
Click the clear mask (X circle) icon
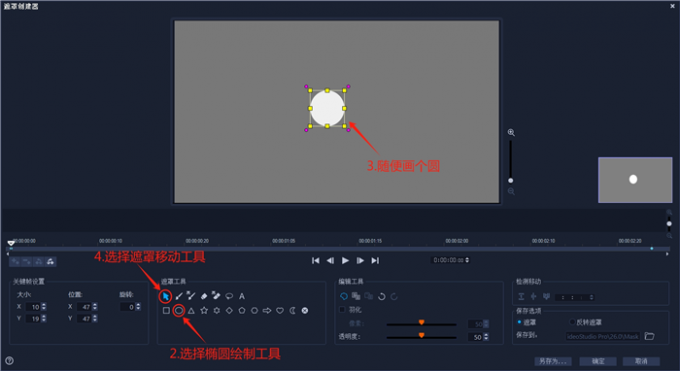[305, 310]
